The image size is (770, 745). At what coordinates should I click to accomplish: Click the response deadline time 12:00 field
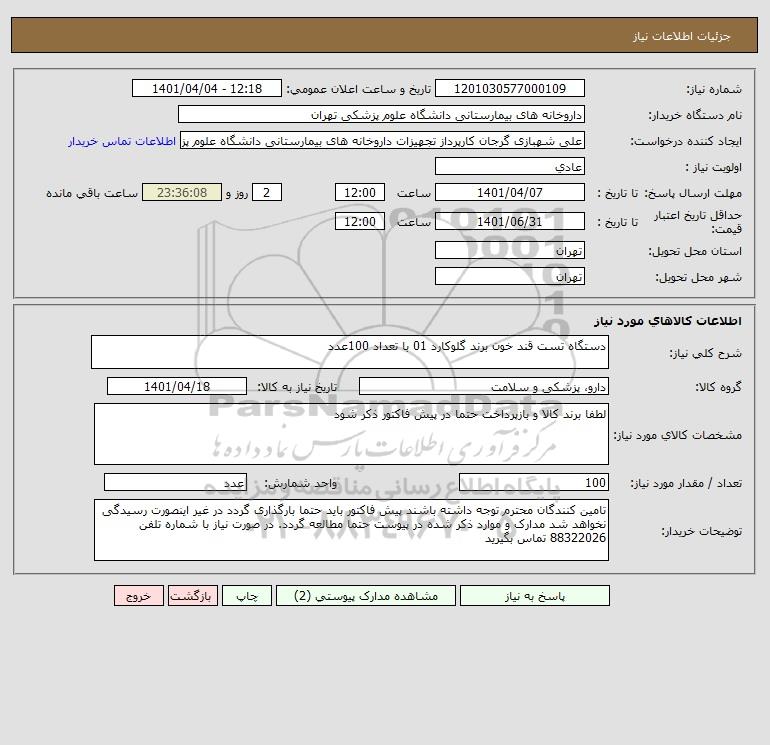(x=359, y=193)
